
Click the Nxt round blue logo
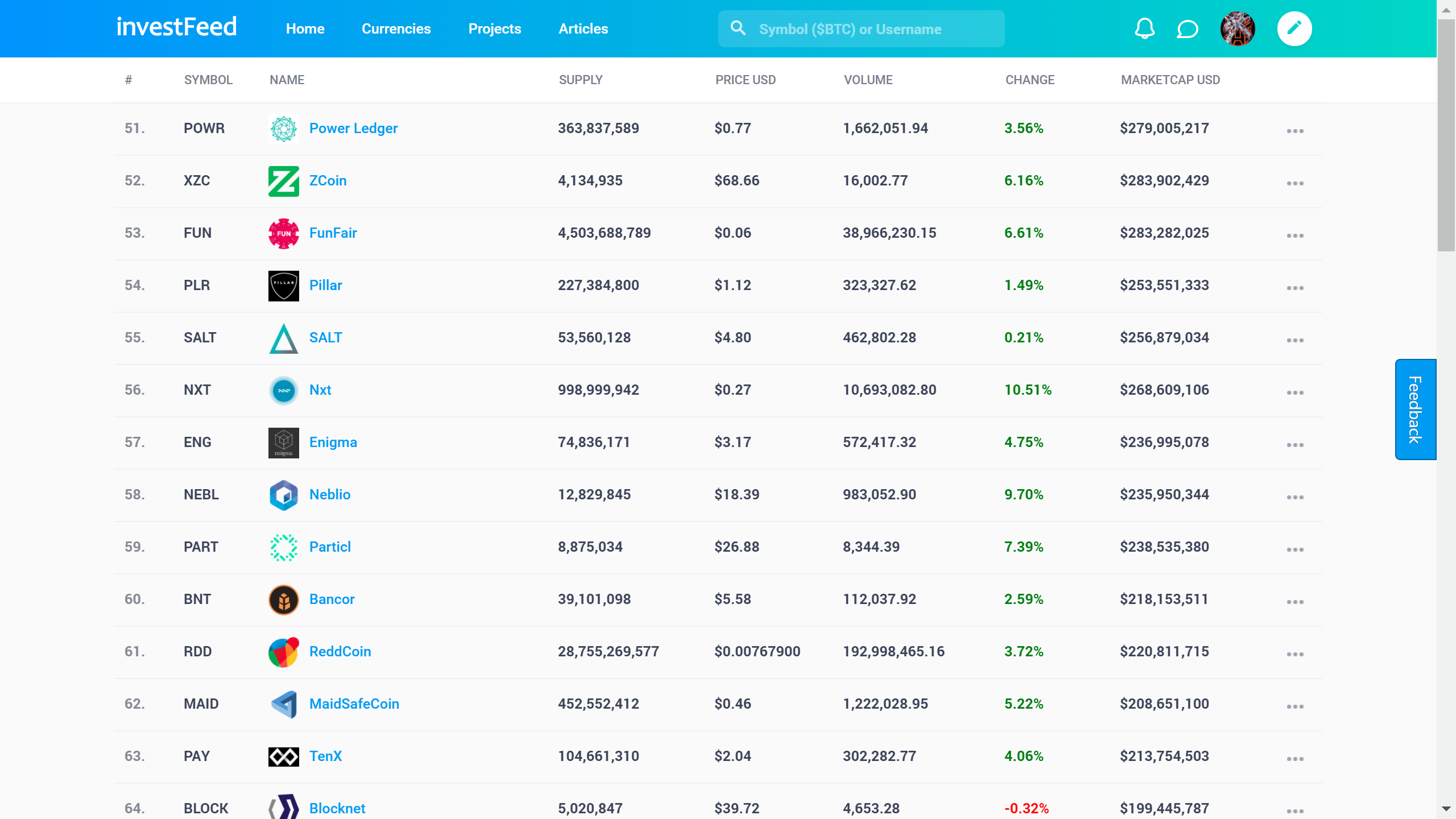(284, 390)
